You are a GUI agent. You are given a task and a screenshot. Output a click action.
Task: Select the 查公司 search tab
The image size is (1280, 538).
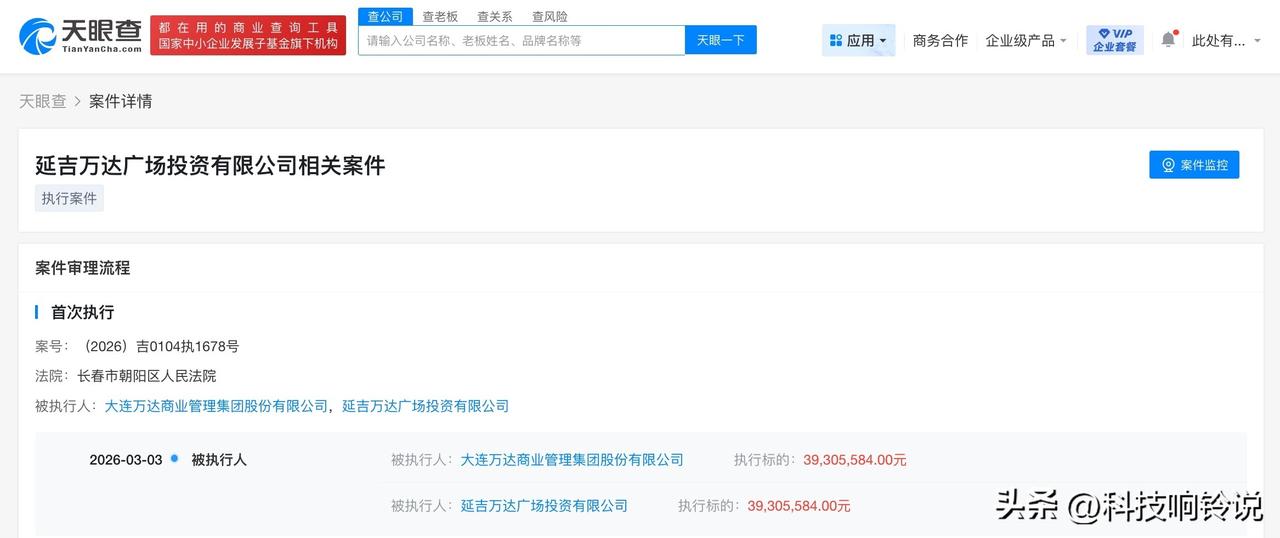coord(385,16)
